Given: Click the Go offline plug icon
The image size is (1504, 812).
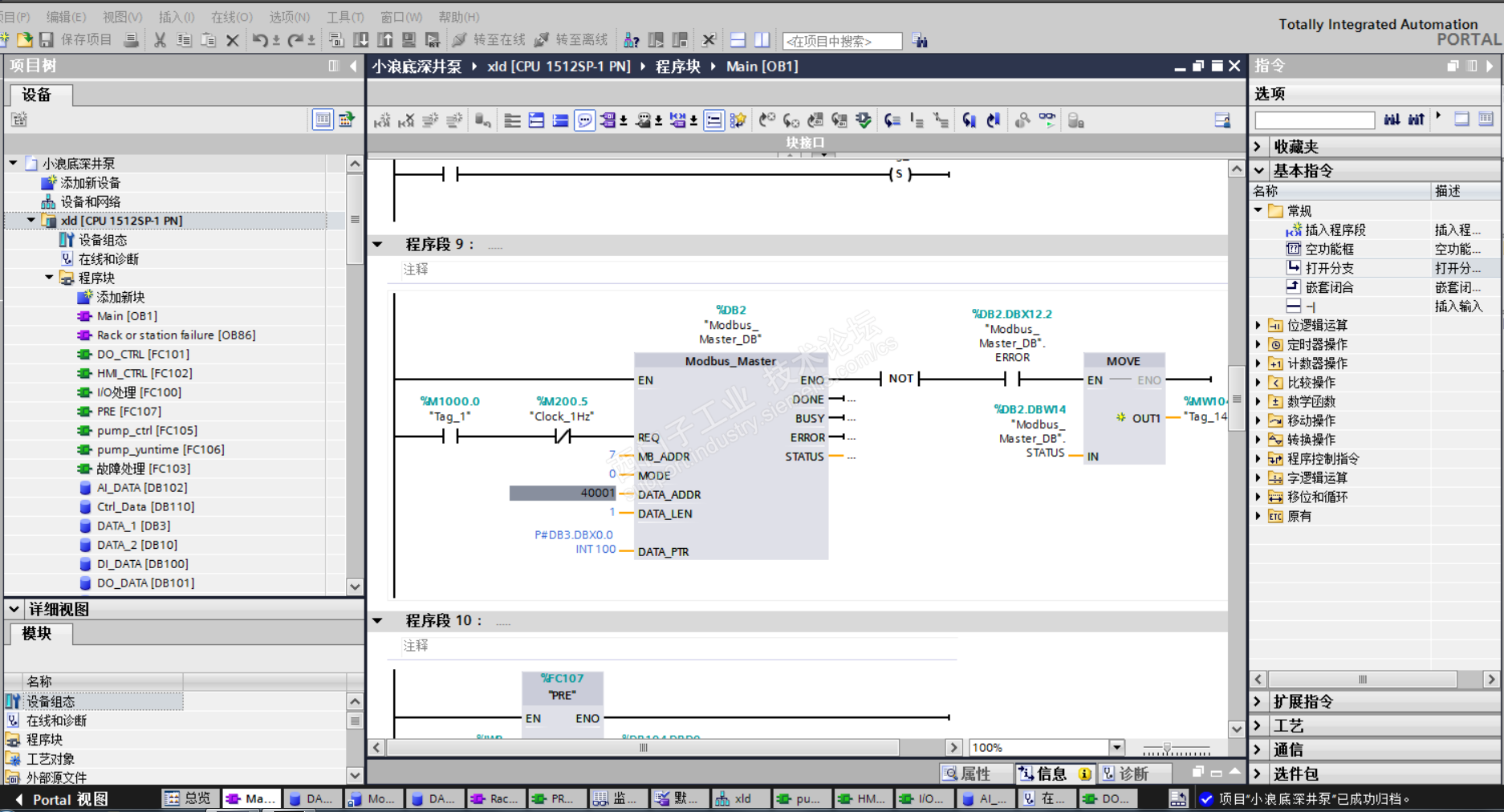Looking at the screenshot, I should (542, 40).
